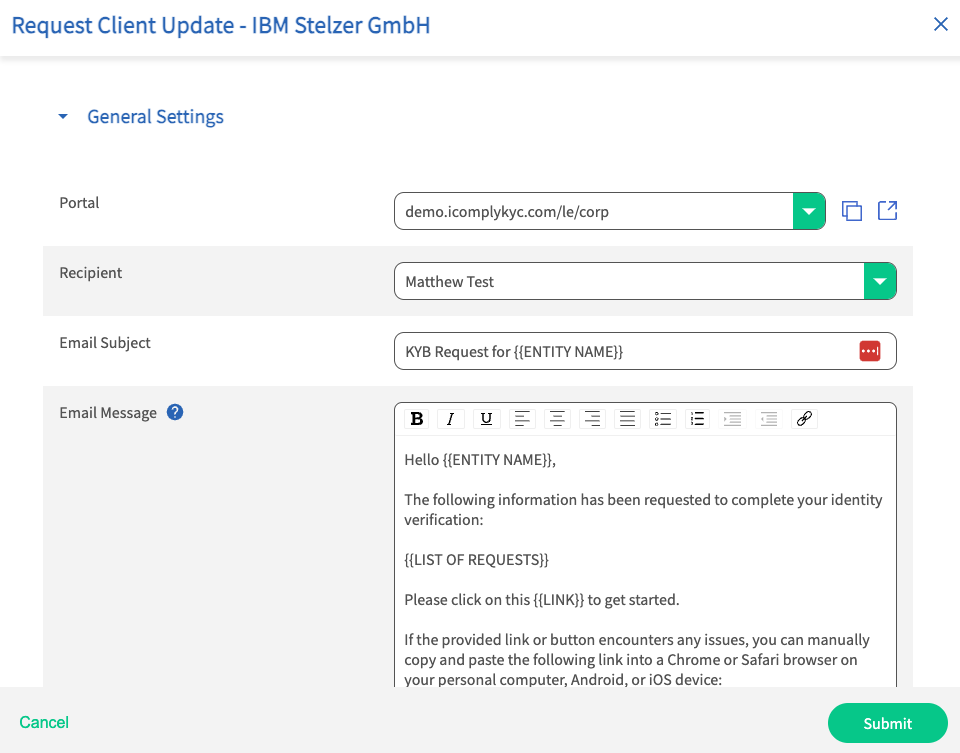Open the Portal dropdown arrow

pos(809,211)
